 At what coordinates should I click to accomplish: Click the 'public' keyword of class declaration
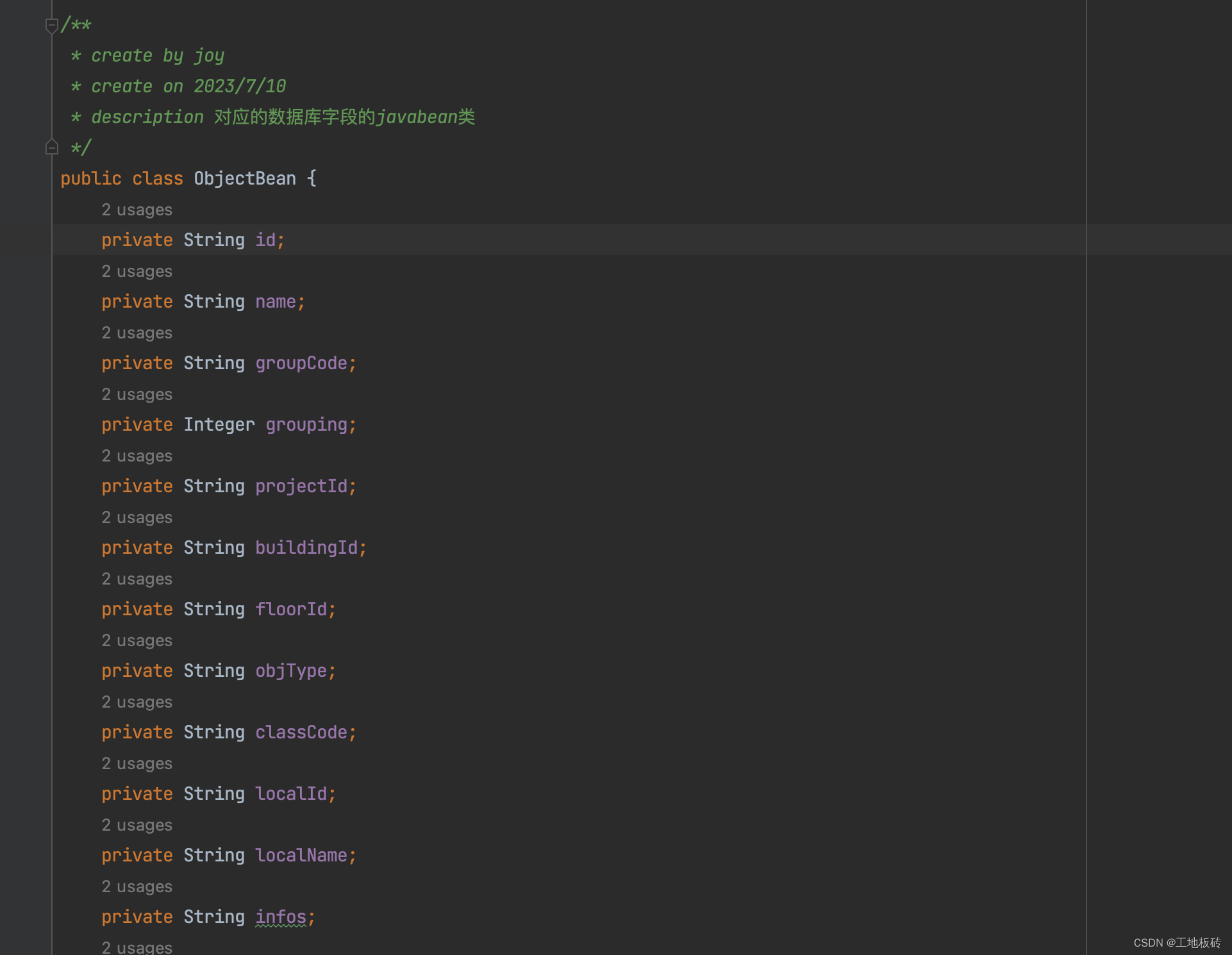(91, 178)
